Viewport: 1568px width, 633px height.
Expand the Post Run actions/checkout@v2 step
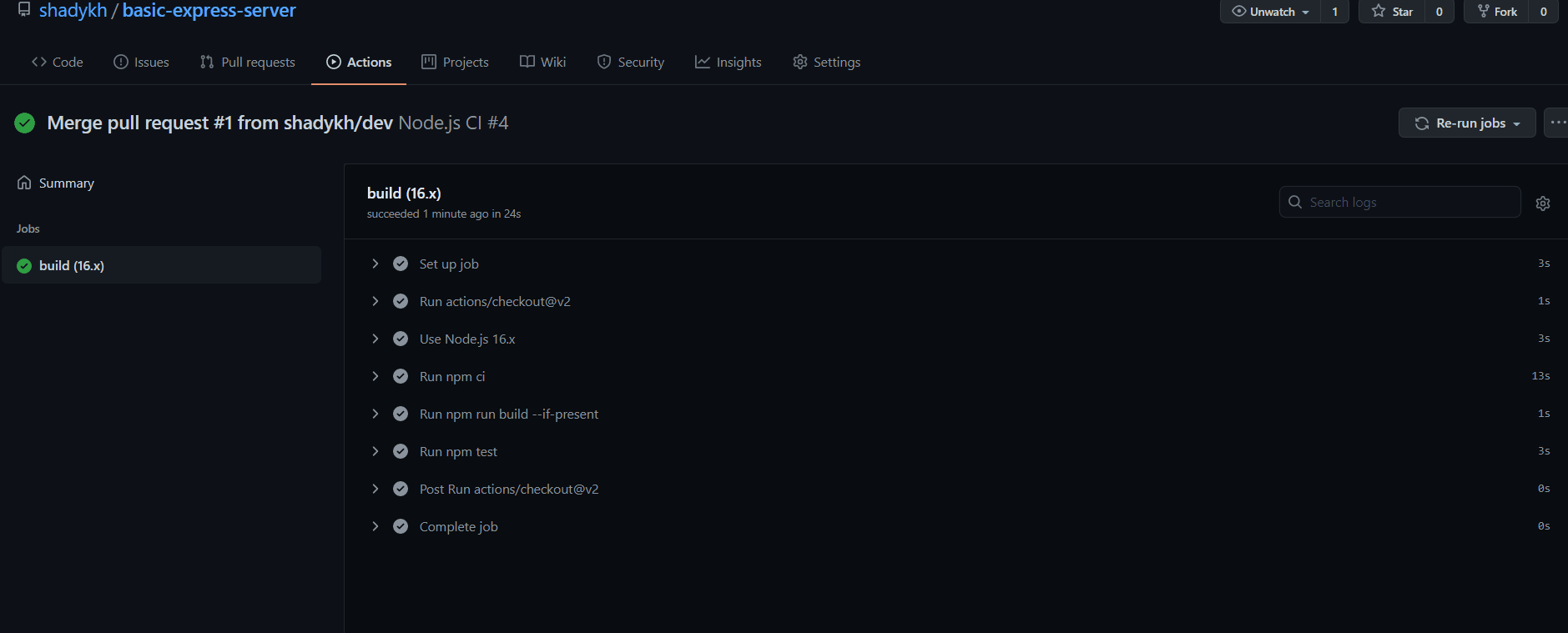375,489
